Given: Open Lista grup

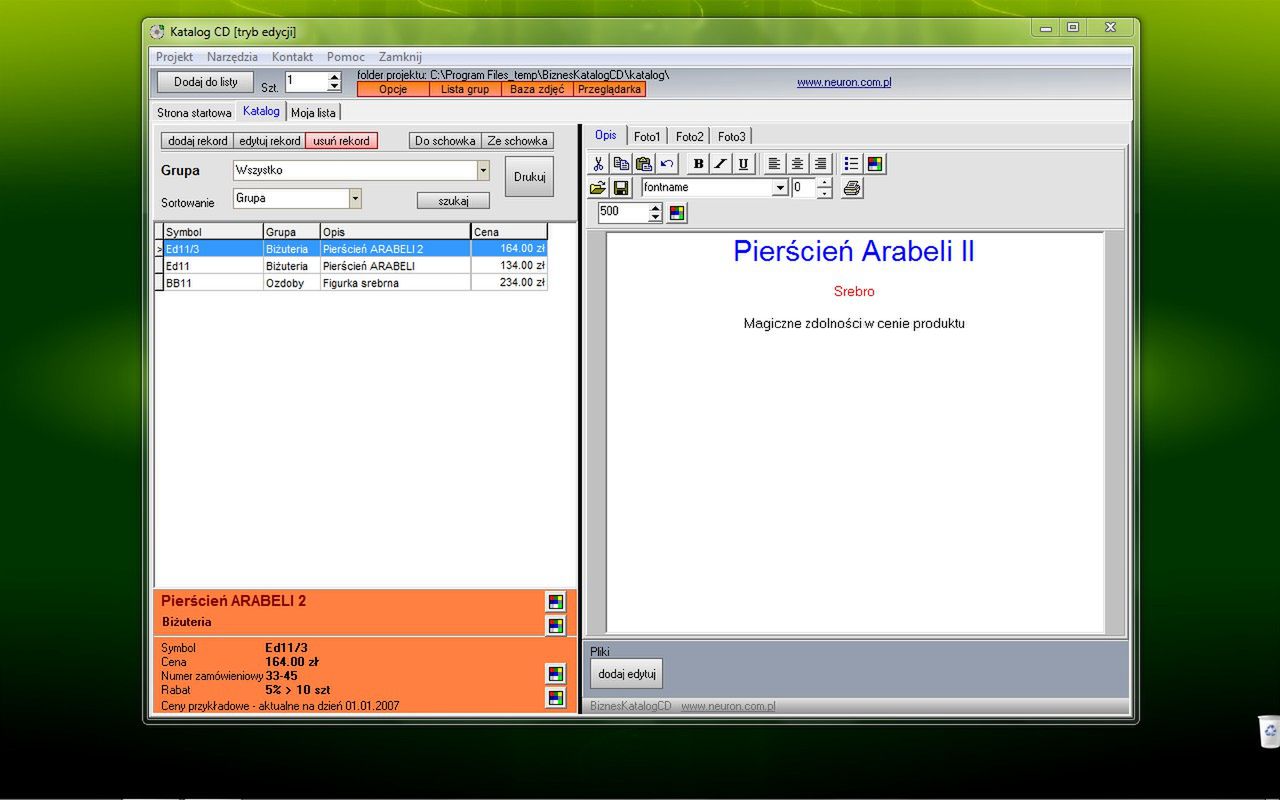Looking at the screenshot, I should tap(465, 89).
